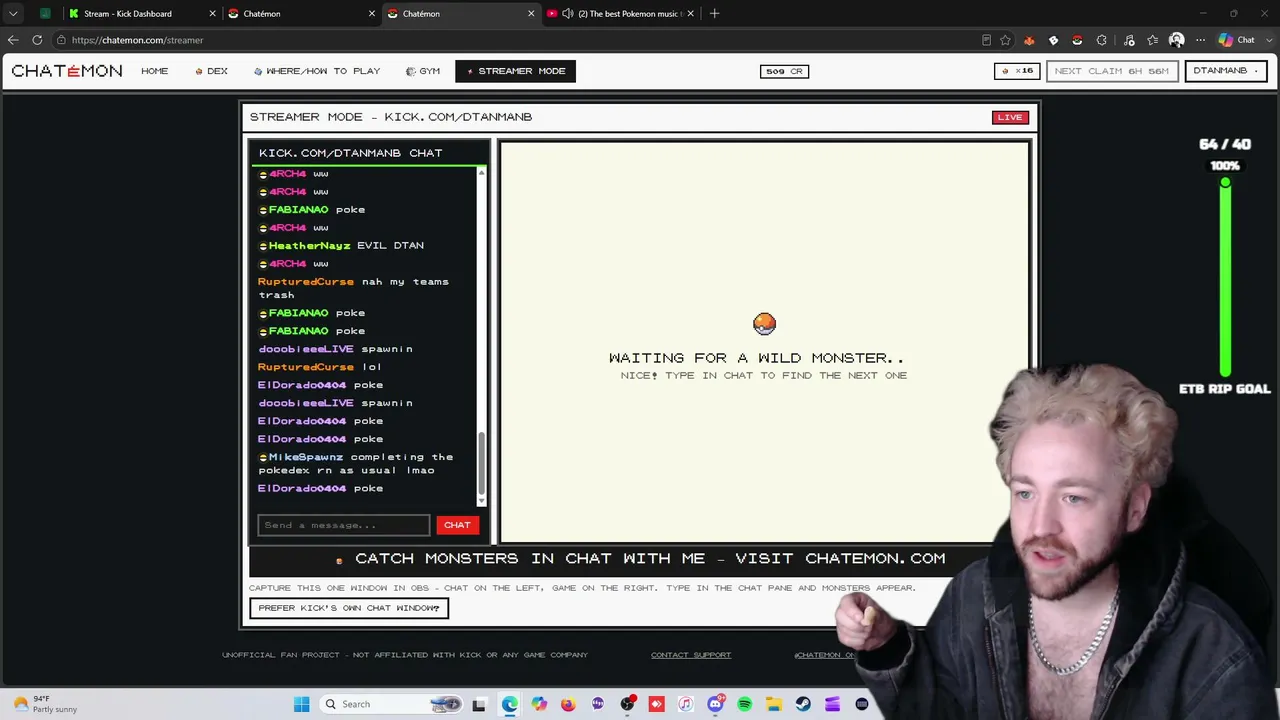Click Prefer Kick's Own Chat Window button
This screenshot has height=720, width=1280.
pyautogui.click(x=349, y=608)
